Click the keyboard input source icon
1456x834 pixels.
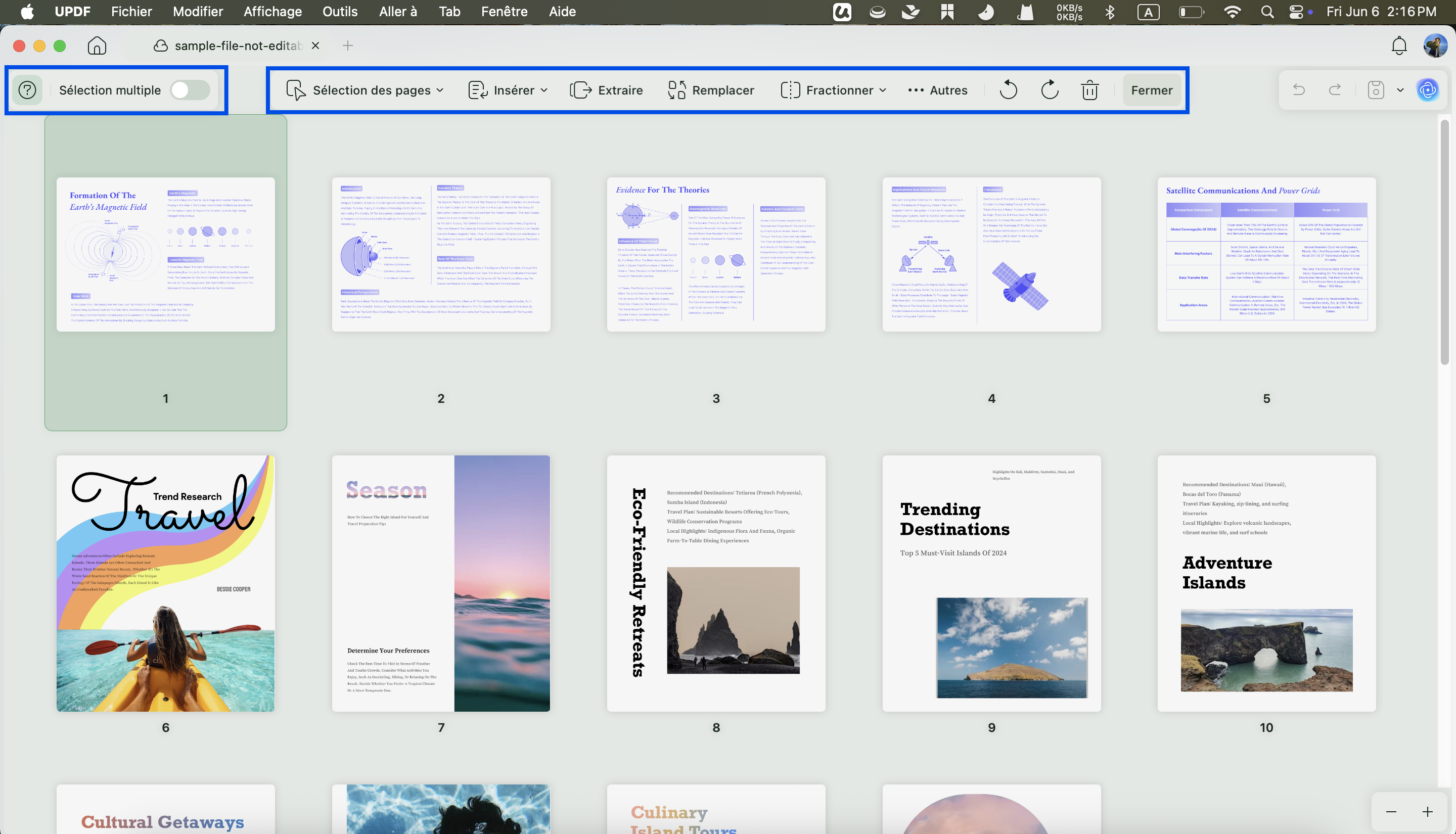click(1148, 12)
